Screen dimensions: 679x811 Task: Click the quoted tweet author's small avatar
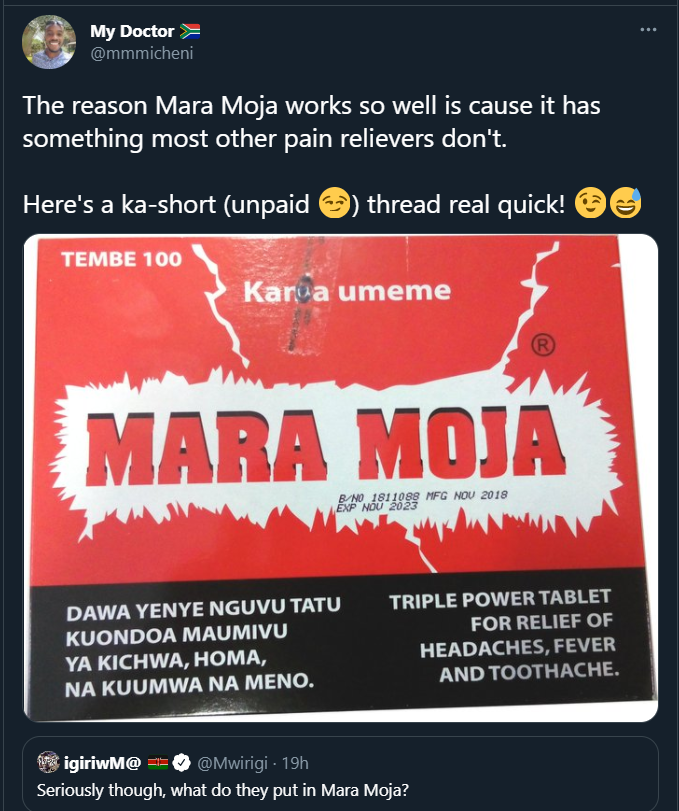[x=48, y=762]
